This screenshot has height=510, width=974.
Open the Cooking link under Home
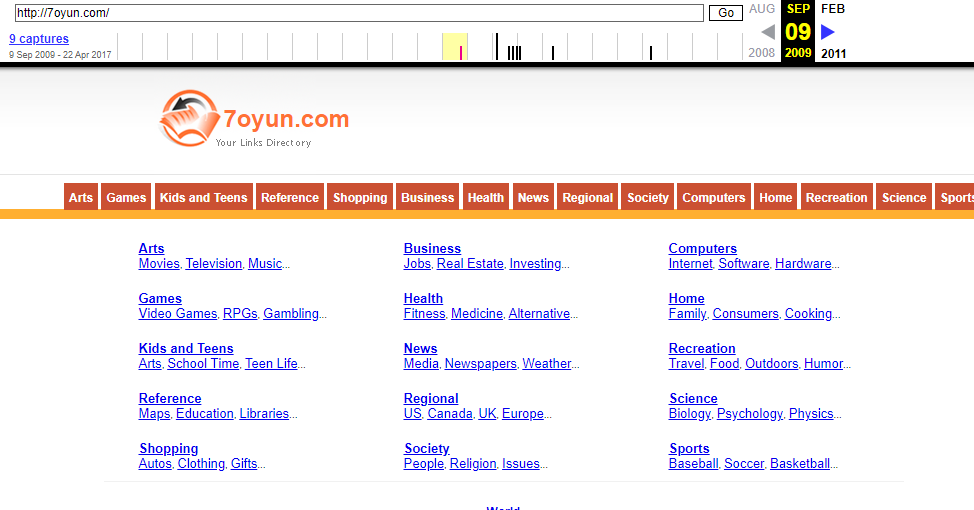[x=808, y=314]
